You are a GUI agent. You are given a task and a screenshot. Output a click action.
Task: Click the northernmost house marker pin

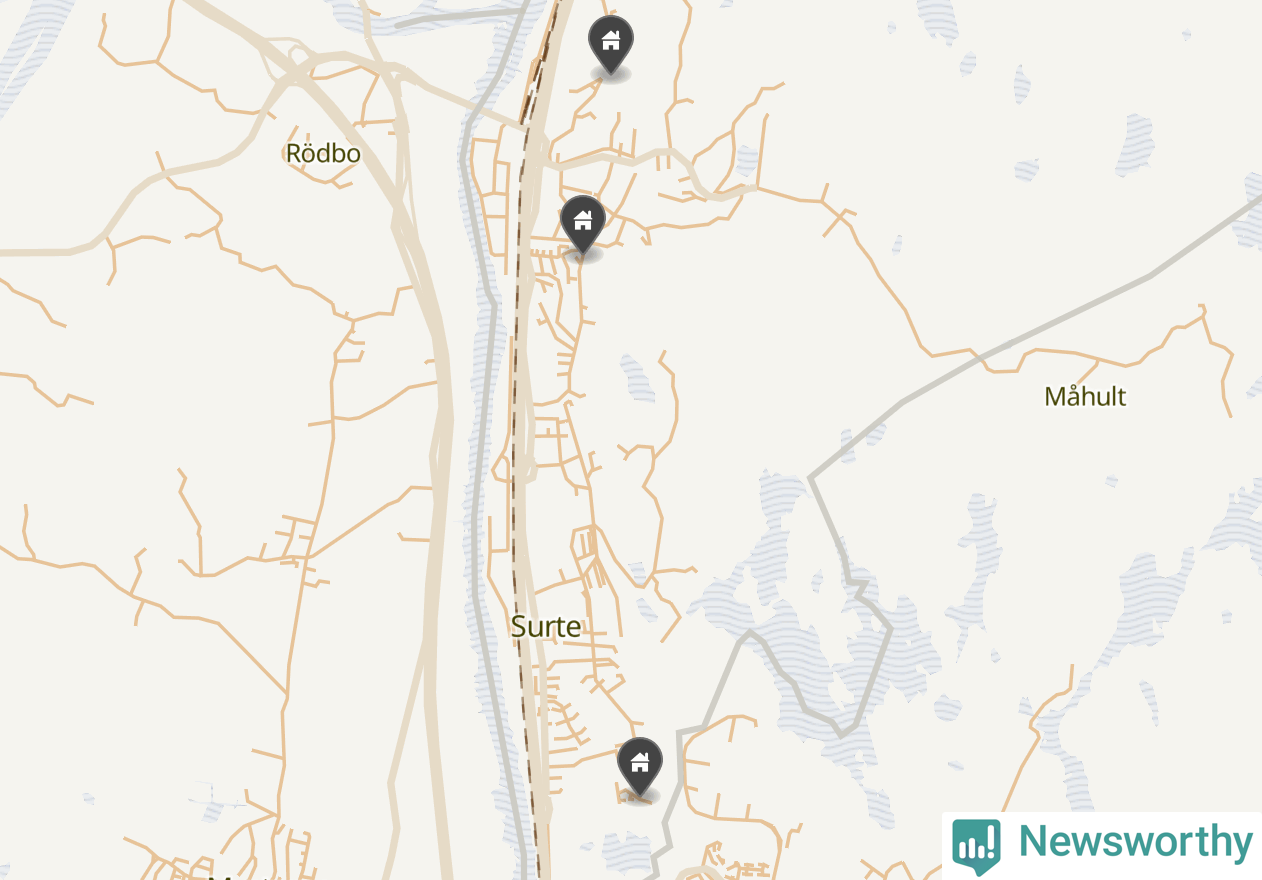(610, 43)
